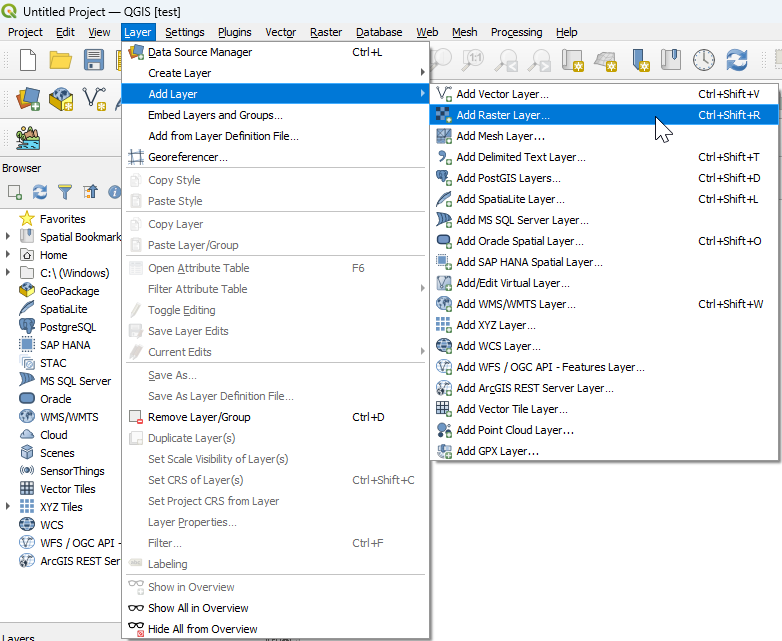The width and height of the screenshot is (782, 641).
Task: Choose Add Delimited Text Layer
Action: click(521, 157)
